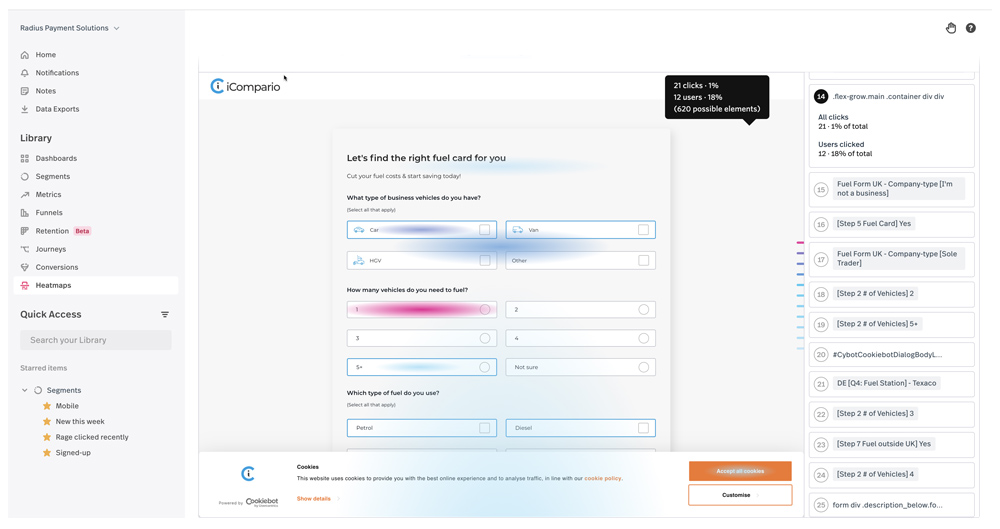The image size is (1000, 529).
Task: Click the Conversions icon
Action: tap(25, 267)
